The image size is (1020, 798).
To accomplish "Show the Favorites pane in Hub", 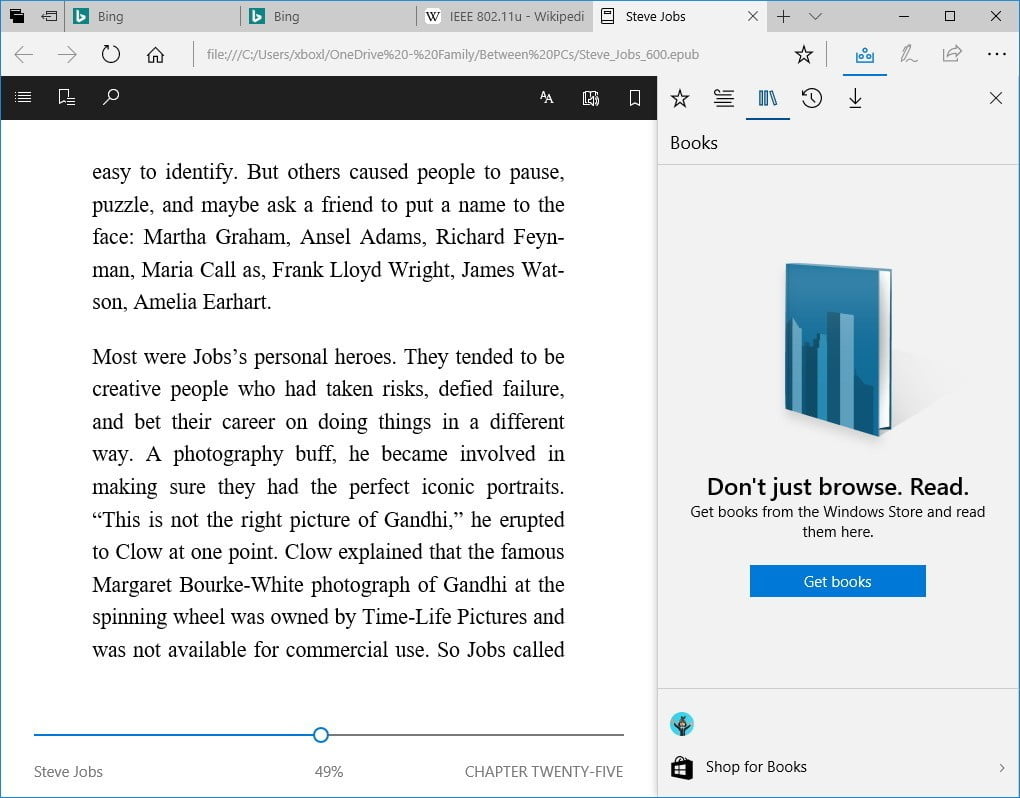I will click(680, 98).
